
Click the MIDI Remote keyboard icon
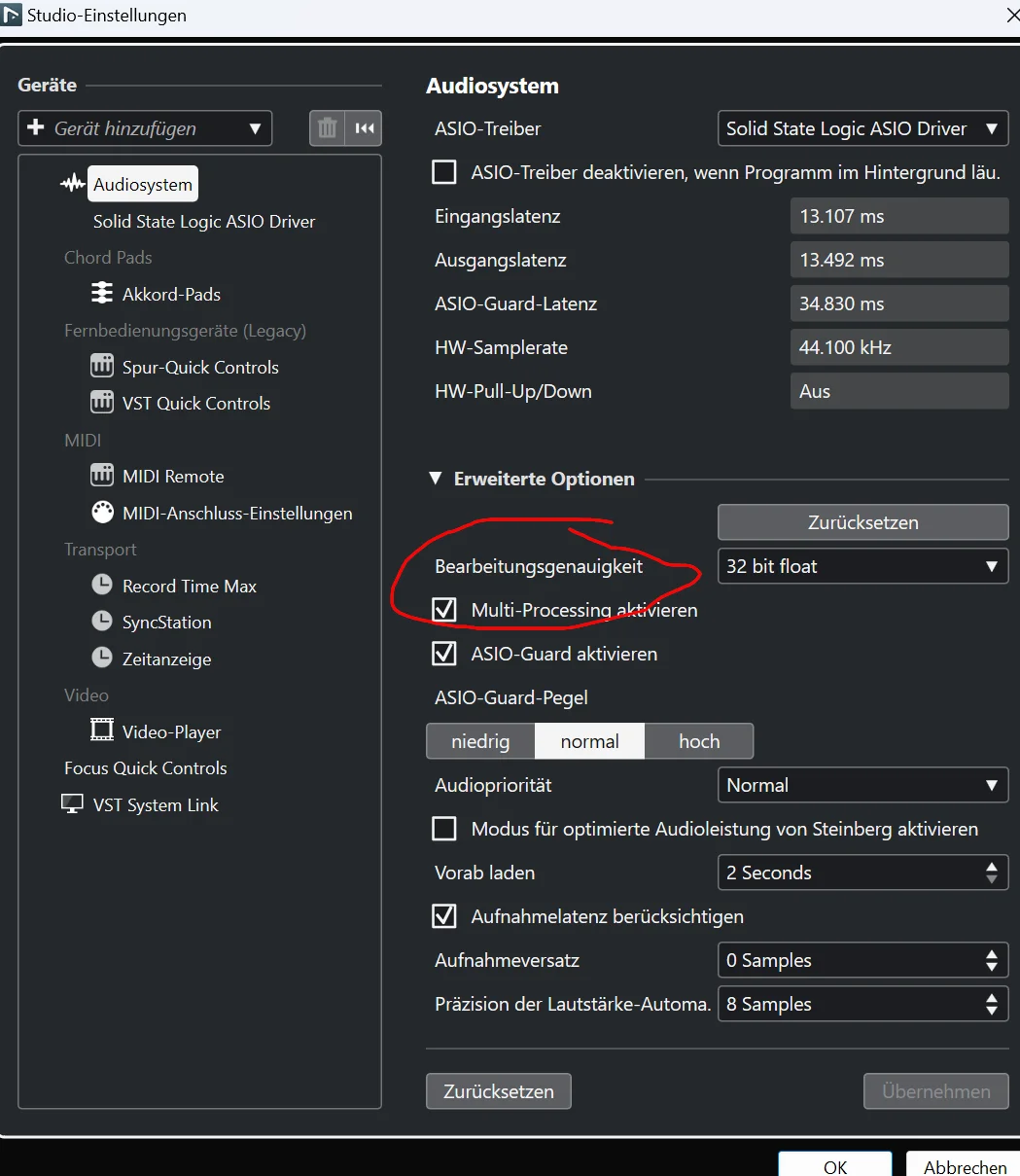[x=102, y=476]
